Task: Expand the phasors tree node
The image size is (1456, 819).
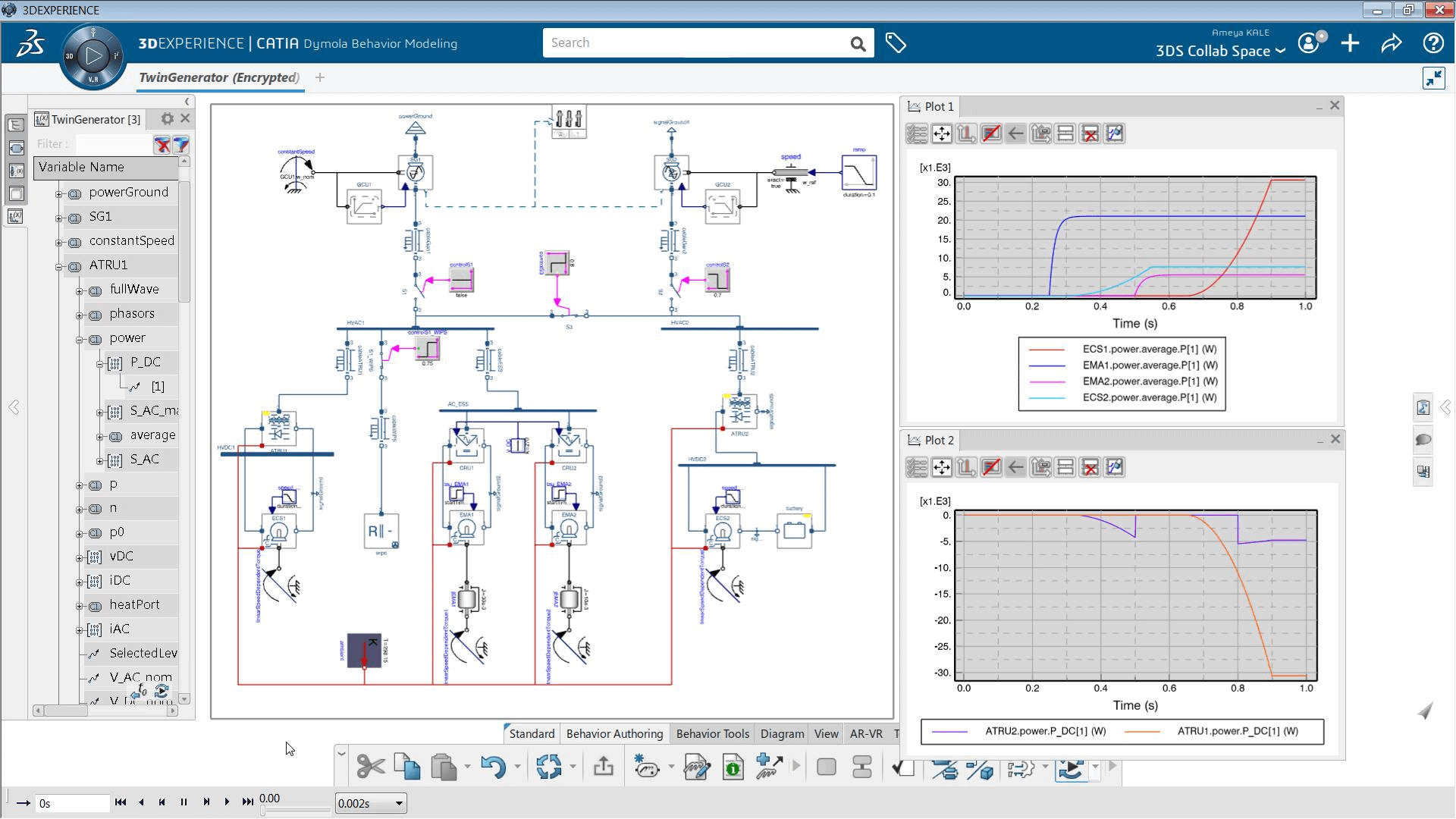Action: coord(80,315)
